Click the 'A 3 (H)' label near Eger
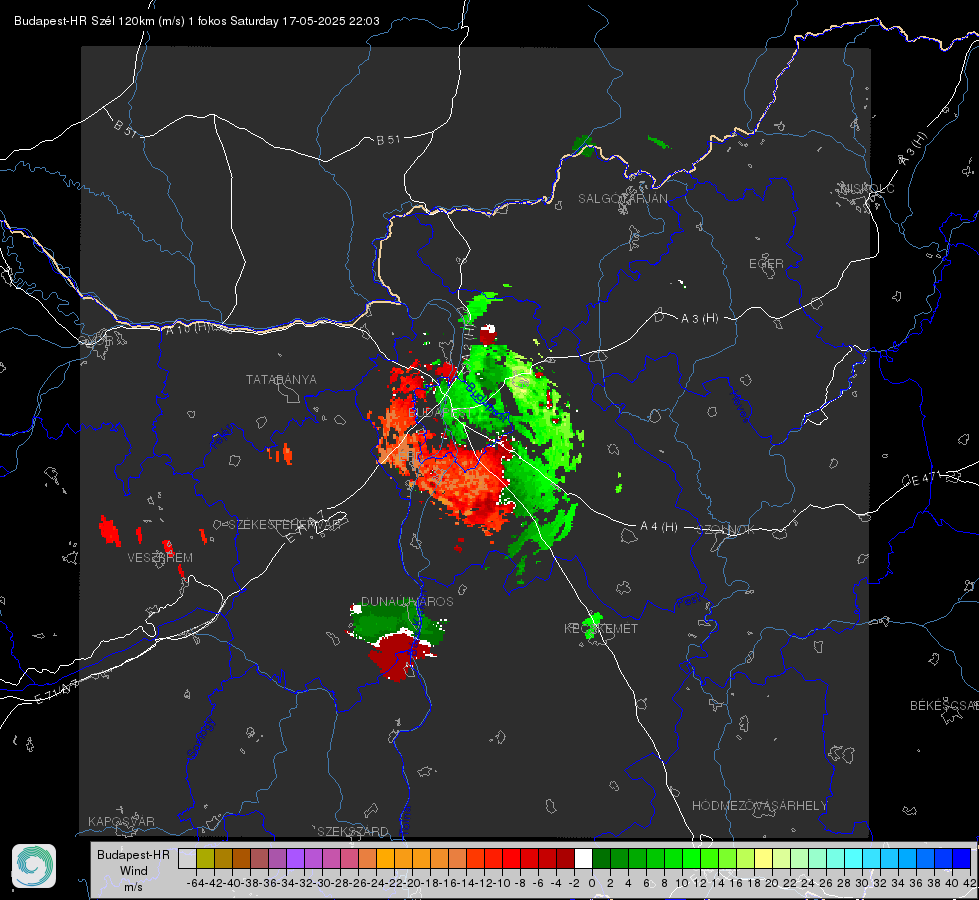The image size is (979, 900). click(699, 318)
